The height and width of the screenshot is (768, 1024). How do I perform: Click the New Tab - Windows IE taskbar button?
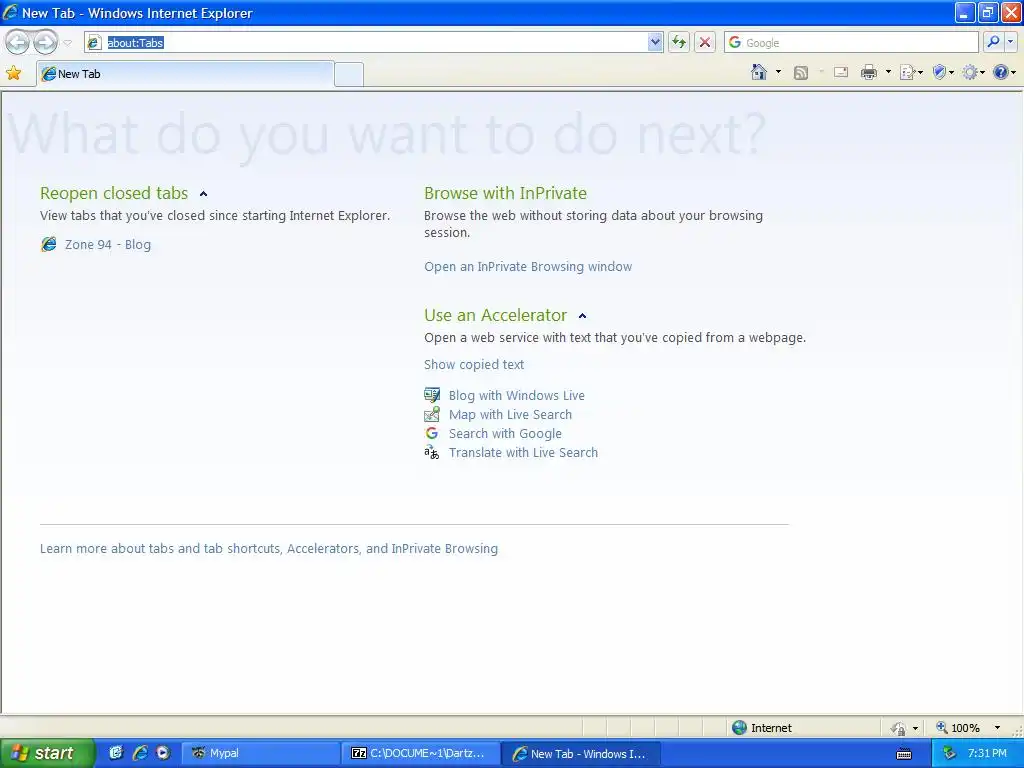[581, 753]
